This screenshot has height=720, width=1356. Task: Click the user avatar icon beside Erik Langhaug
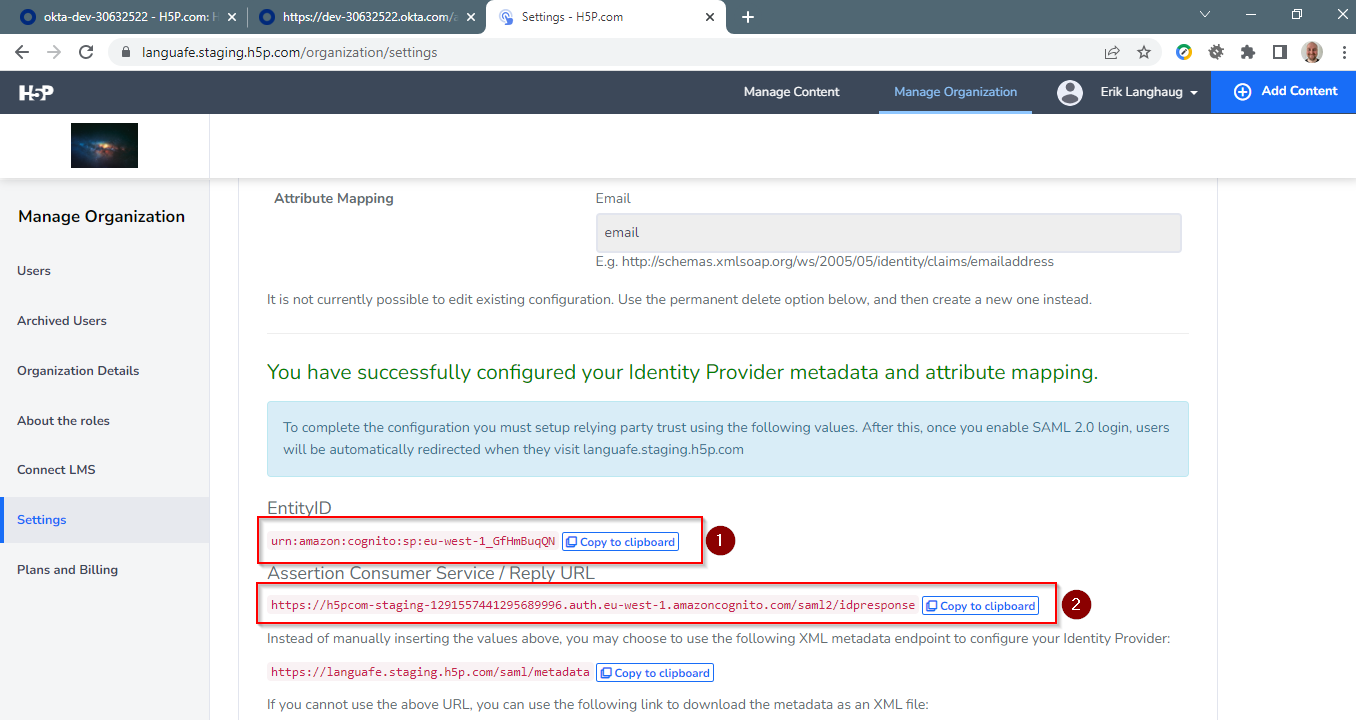[x=1070, y=92]
